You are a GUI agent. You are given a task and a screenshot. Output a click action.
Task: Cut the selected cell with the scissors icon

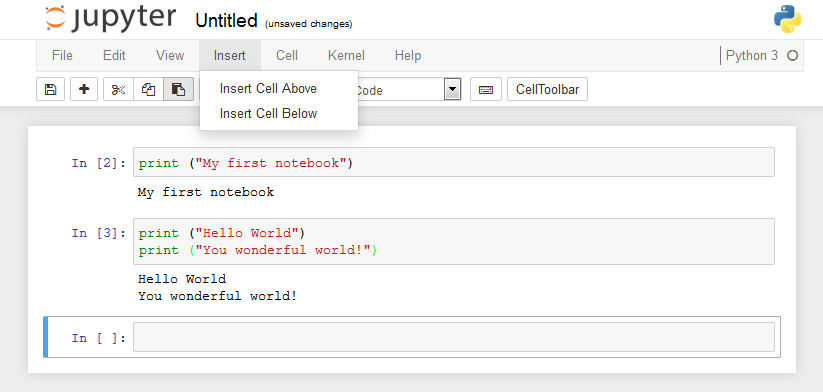click(x=119, y=90)
